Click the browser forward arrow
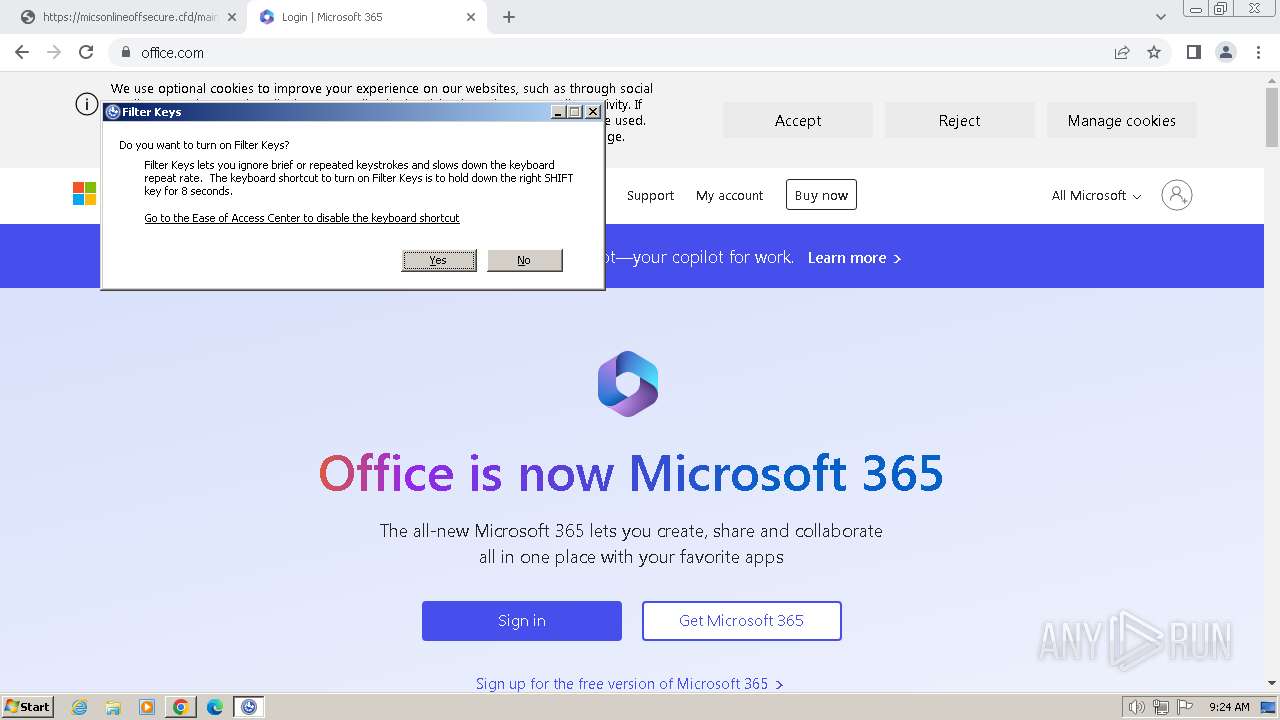 point(54,52)
